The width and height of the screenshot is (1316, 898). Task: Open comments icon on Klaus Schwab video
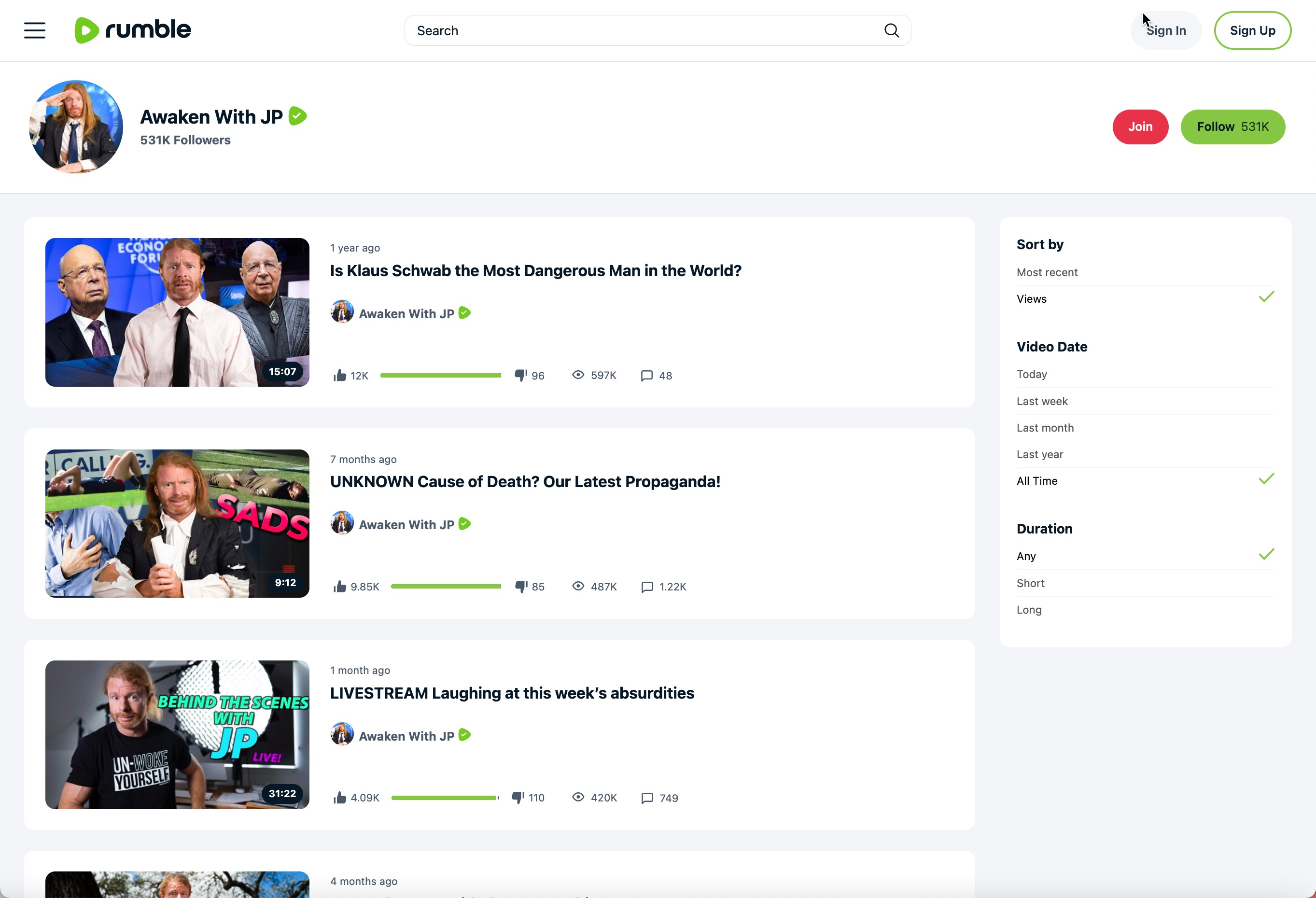(647, 376)
